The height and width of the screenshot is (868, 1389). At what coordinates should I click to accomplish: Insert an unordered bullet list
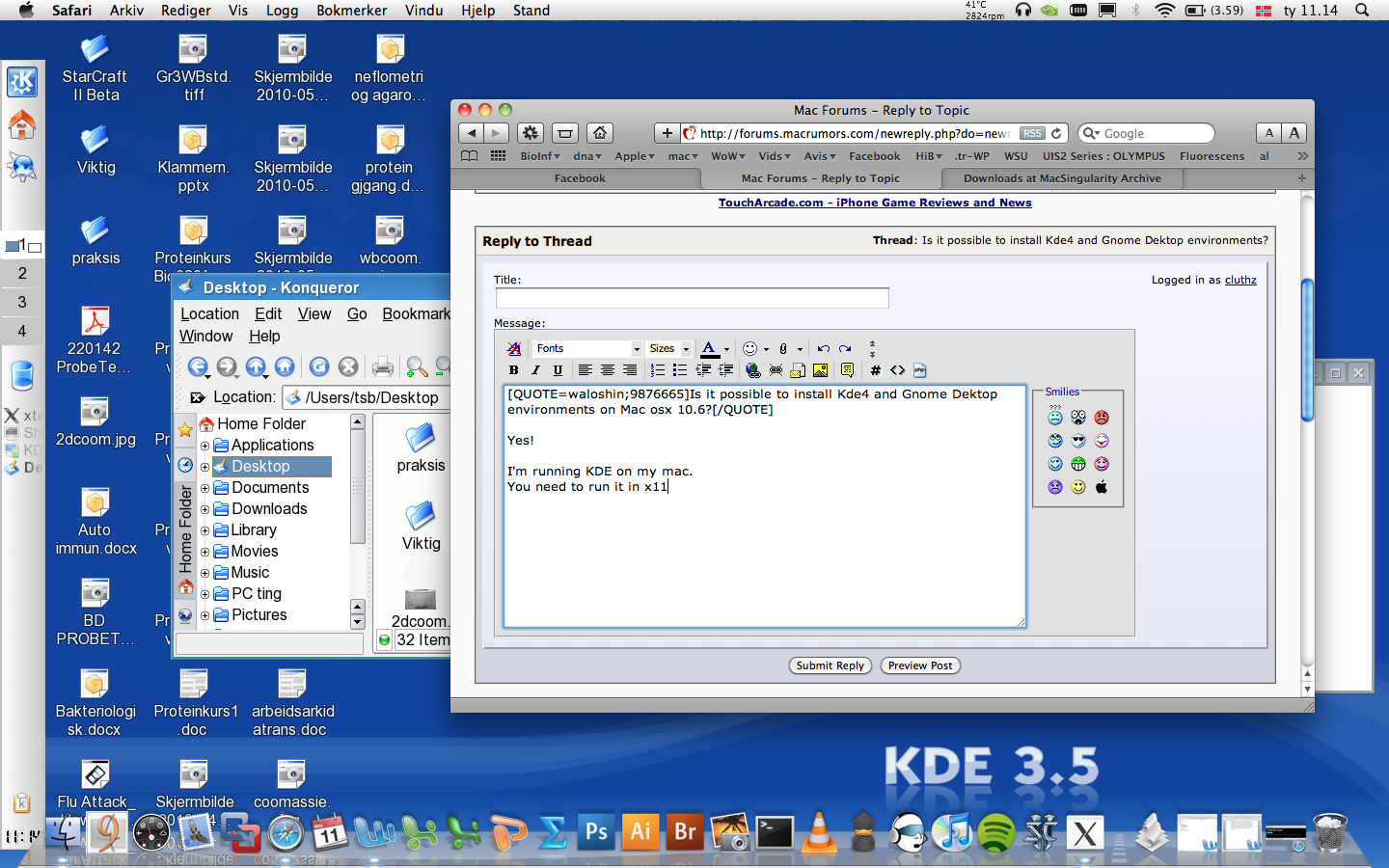pos(680,370)
